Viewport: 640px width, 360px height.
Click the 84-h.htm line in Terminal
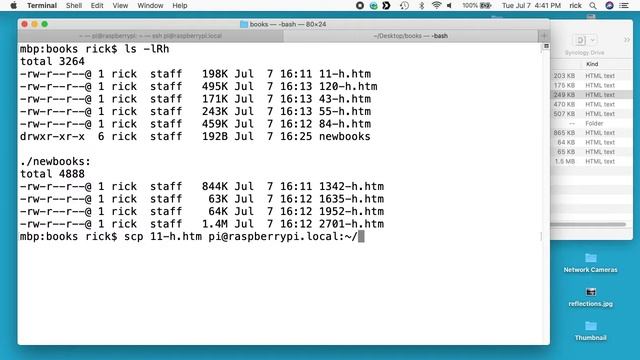tap(195, 124)
